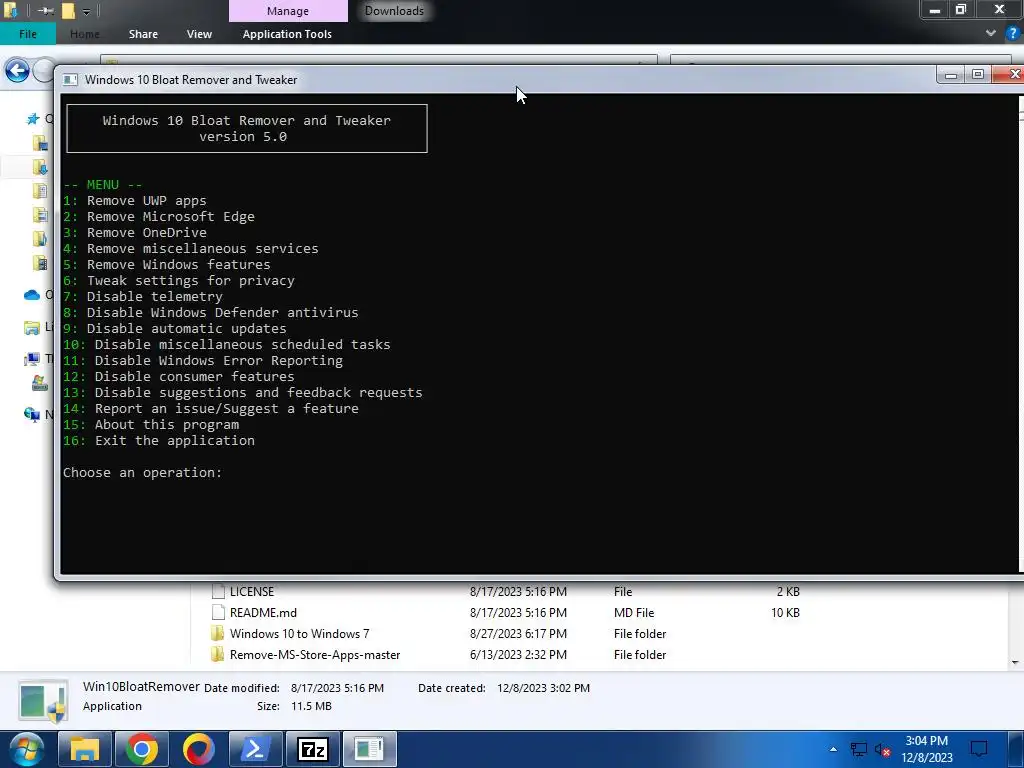This screenshot has height=768, width=1024.
Task: Click the 'Choose an operation:' prompt line
Action: point(142,472)
